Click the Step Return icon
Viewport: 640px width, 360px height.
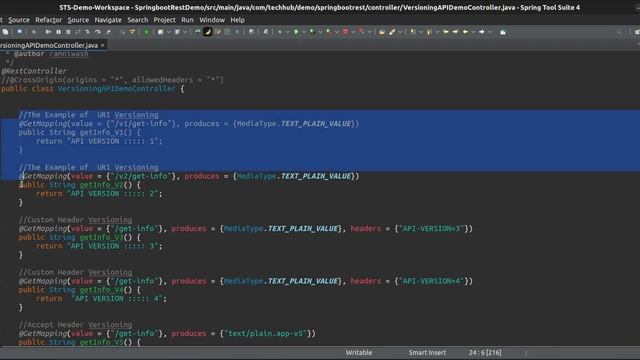click(x=108, y=32)
